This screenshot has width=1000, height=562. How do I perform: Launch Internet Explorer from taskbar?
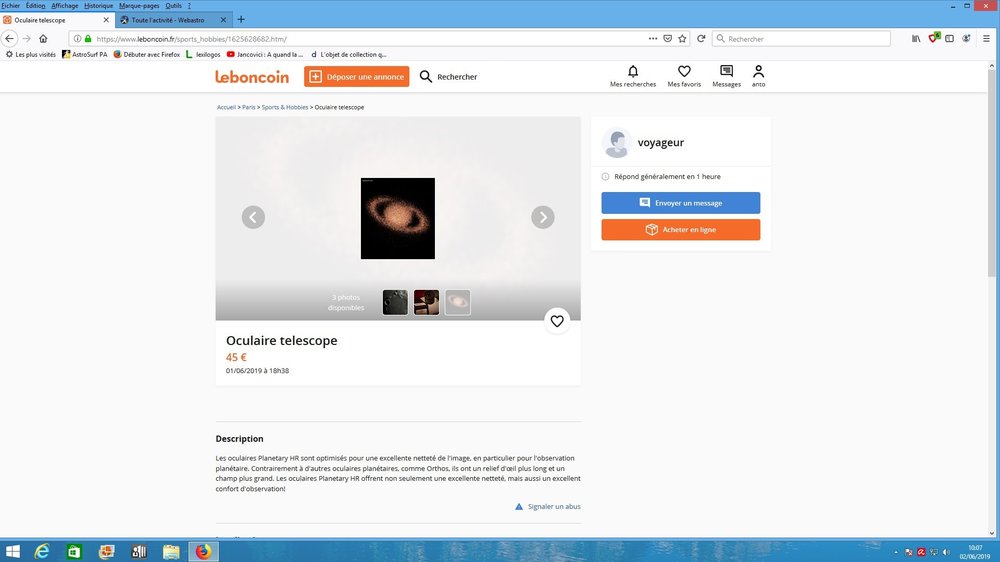[42, 551]
